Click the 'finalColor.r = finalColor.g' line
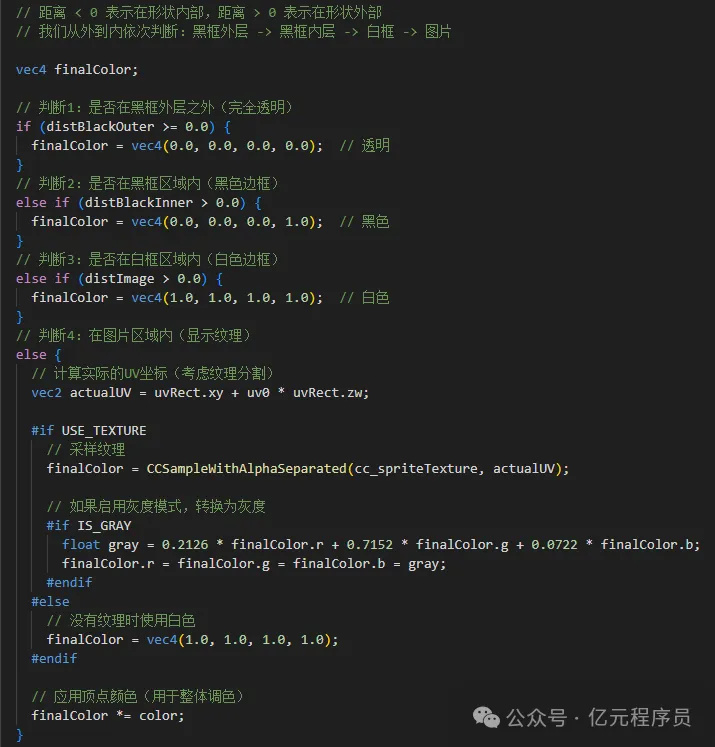 pos(254,564)
